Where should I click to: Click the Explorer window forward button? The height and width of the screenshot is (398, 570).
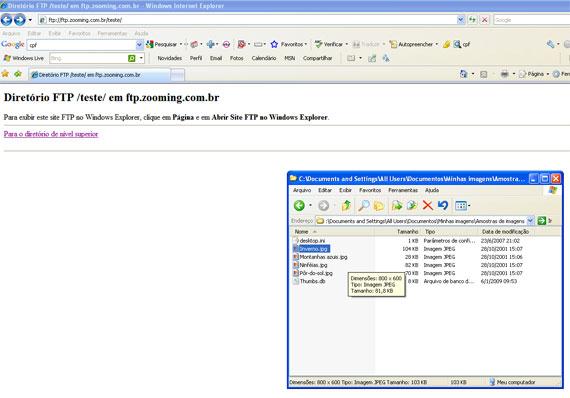(x=323, y=205)
